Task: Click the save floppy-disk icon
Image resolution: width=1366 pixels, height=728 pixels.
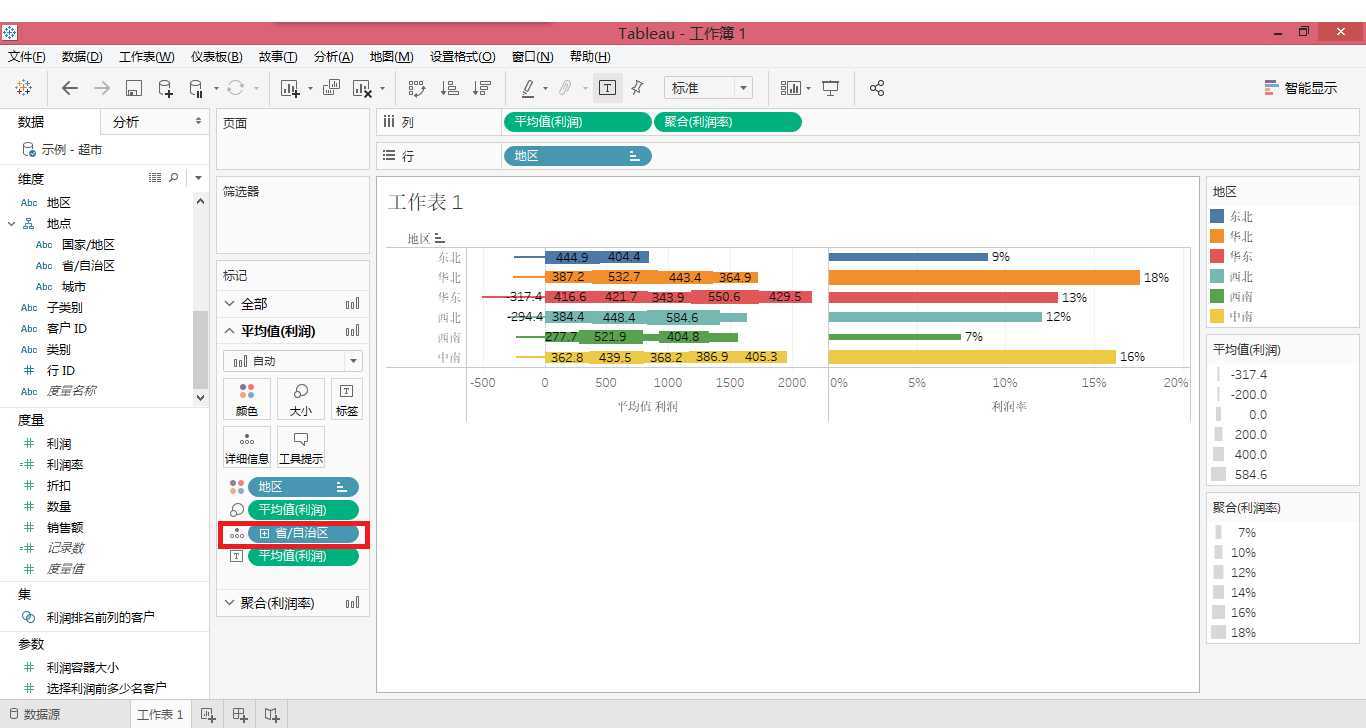Action: point(134,88)
